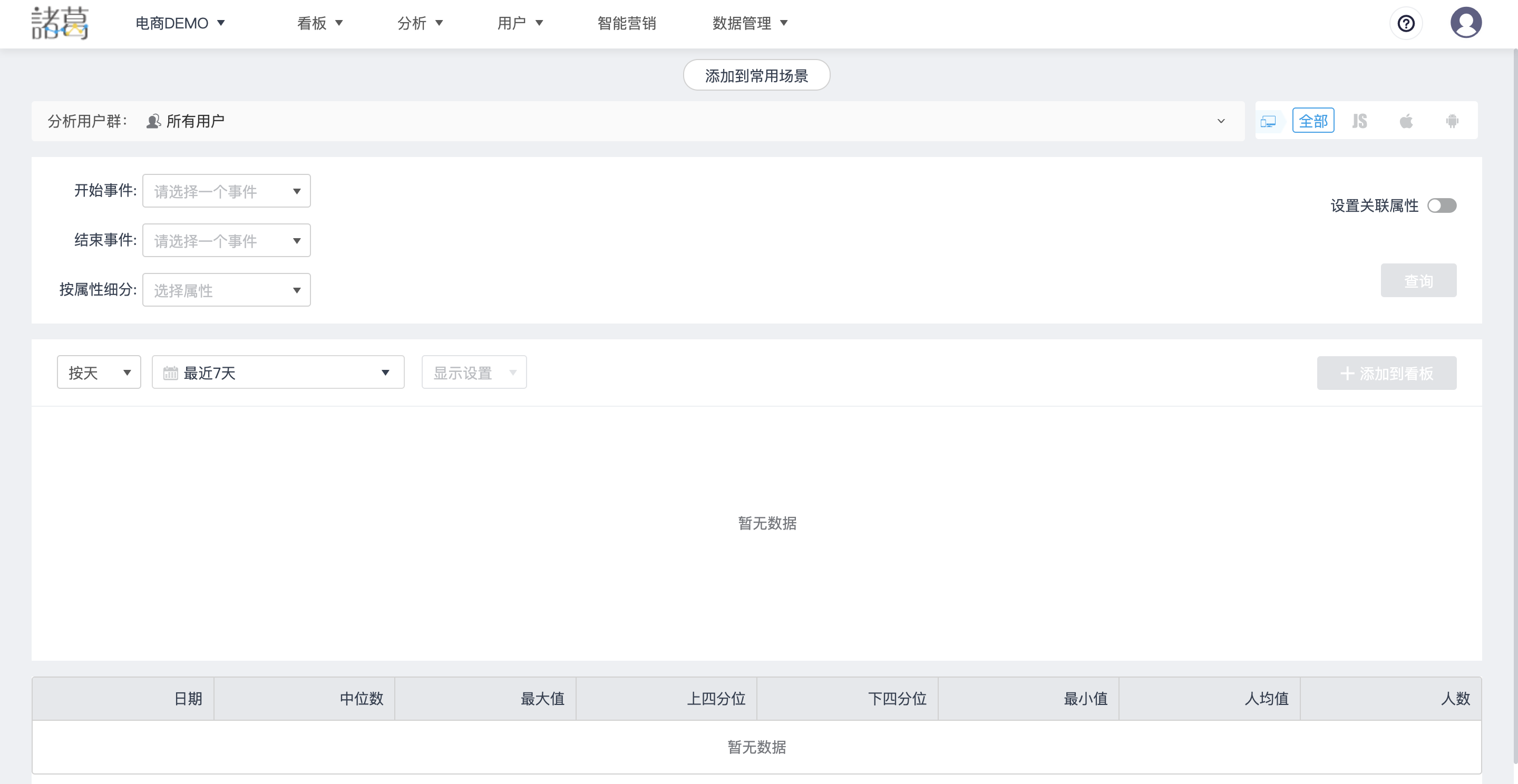Open the 最近7天 date range dropdown

pos(278,373)
